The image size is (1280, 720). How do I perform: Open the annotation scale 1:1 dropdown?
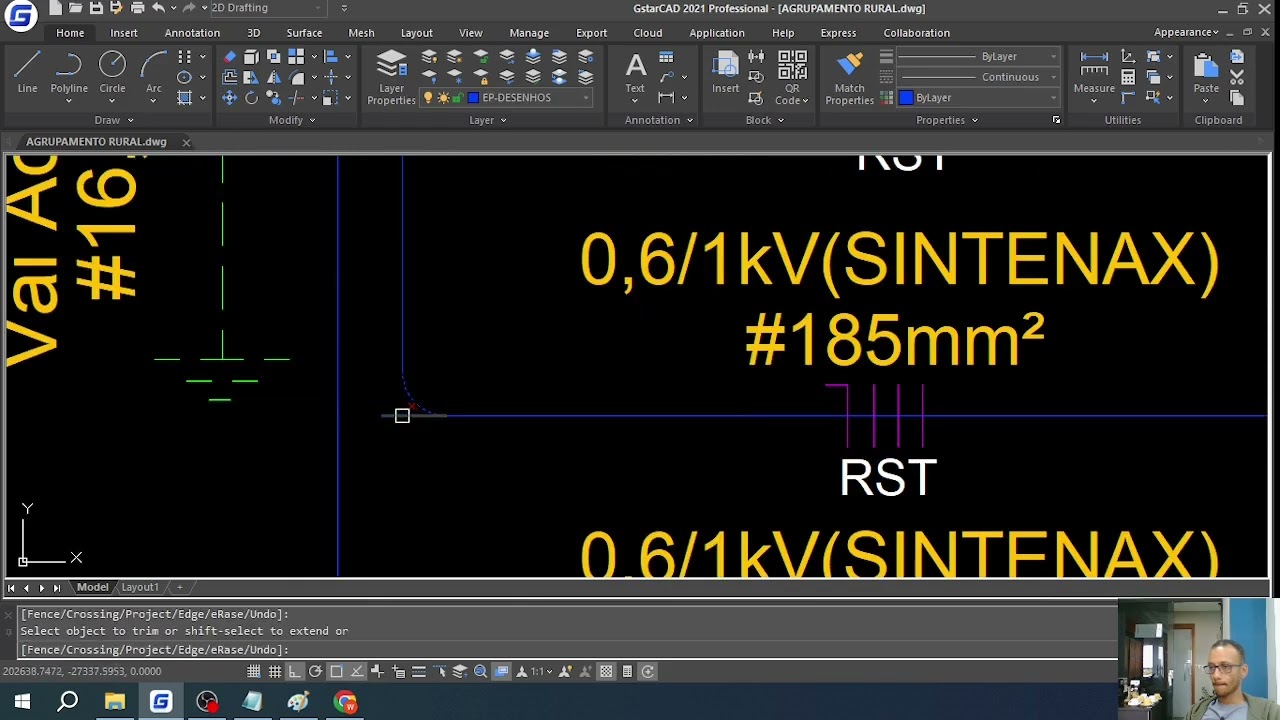(542, 672)
